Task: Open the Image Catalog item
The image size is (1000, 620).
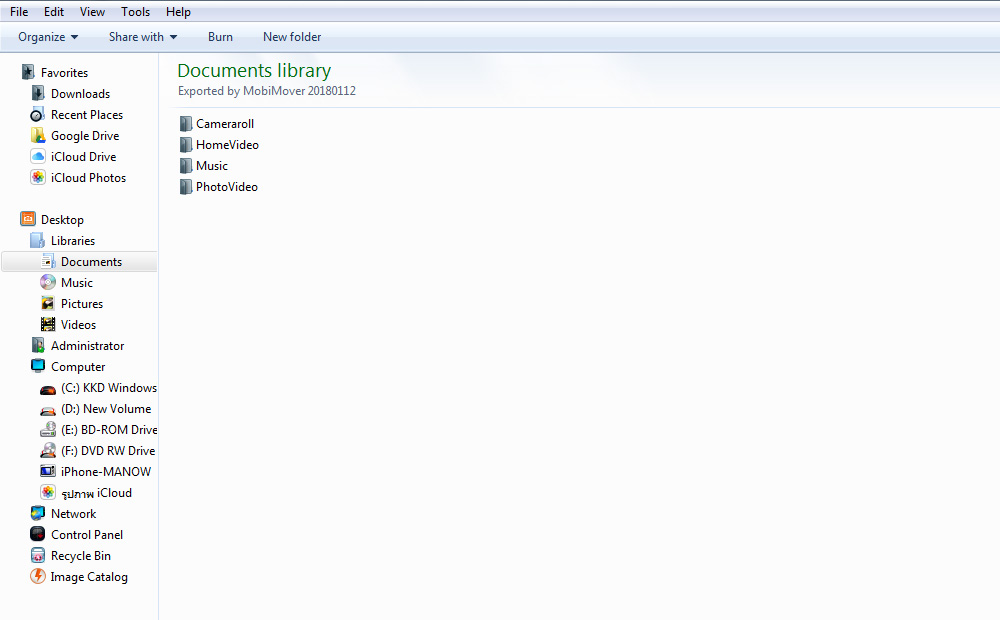Action: coord(88,577)
